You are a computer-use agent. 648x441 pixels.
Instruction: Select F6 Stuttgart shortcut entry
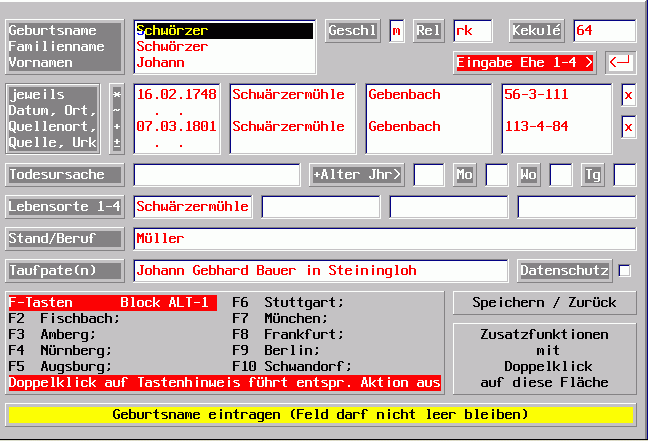[x=288, y=302]
